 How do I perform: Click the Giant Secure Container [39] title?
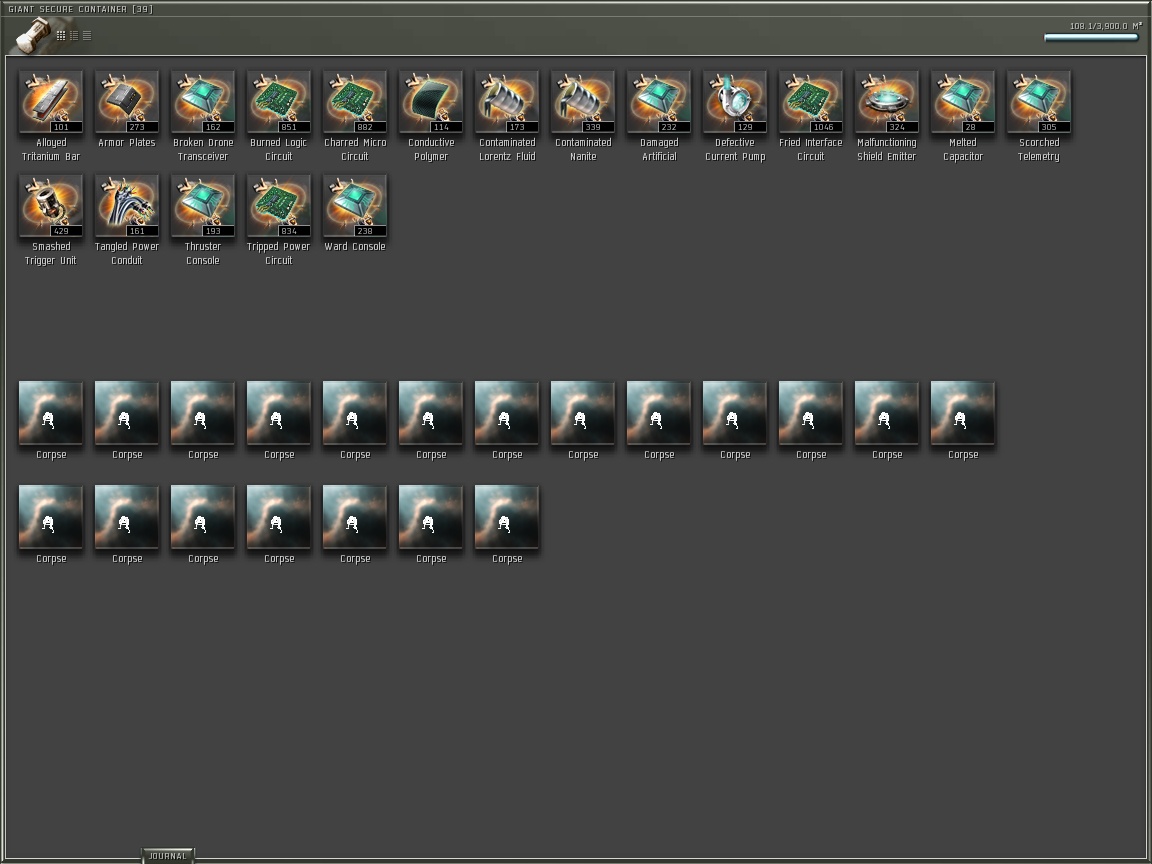click(x=81, y=9)
